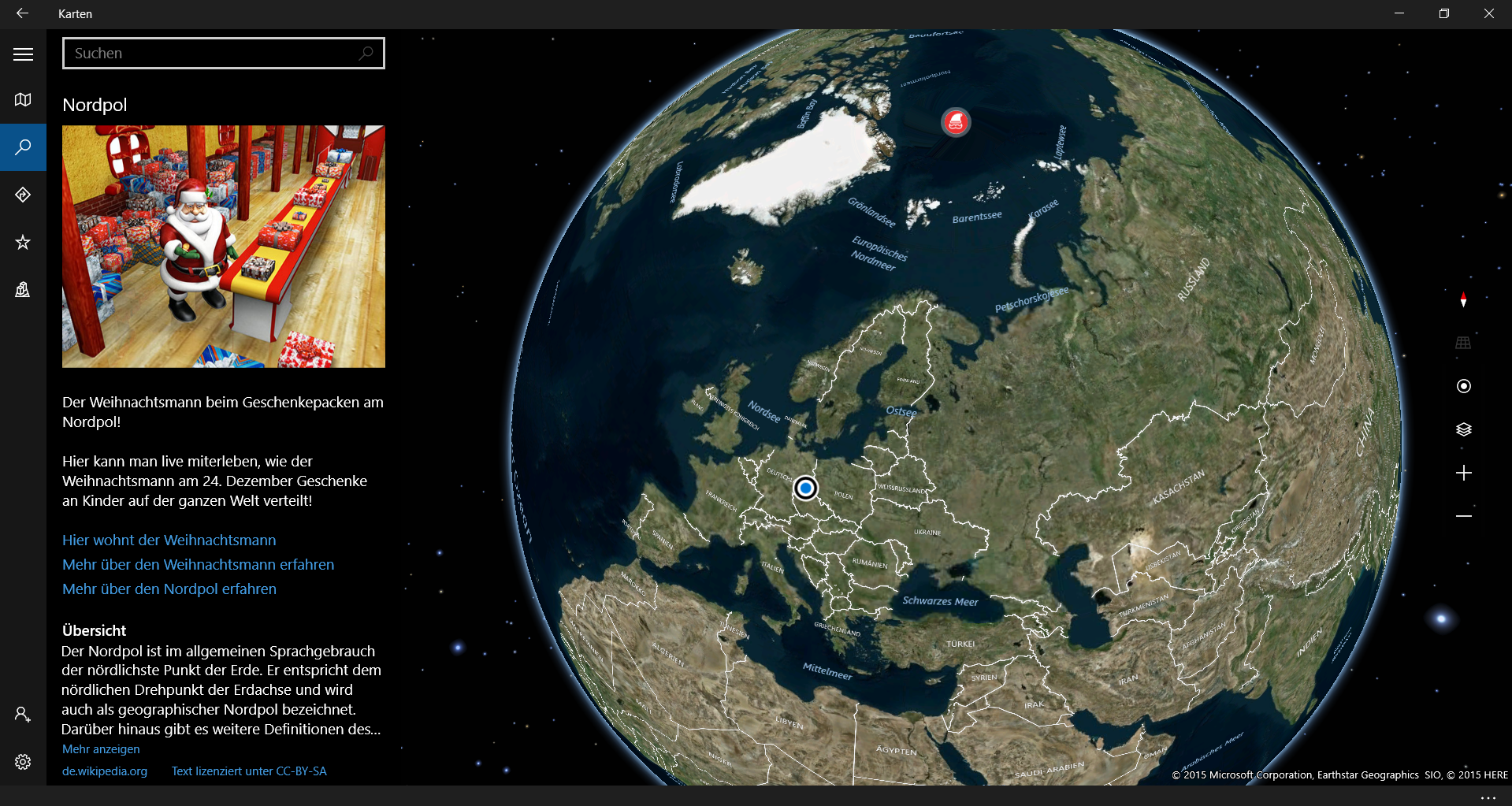1512x806 pixels.
Task: Click the blue current-location marker
Action: tap(805, 488)
